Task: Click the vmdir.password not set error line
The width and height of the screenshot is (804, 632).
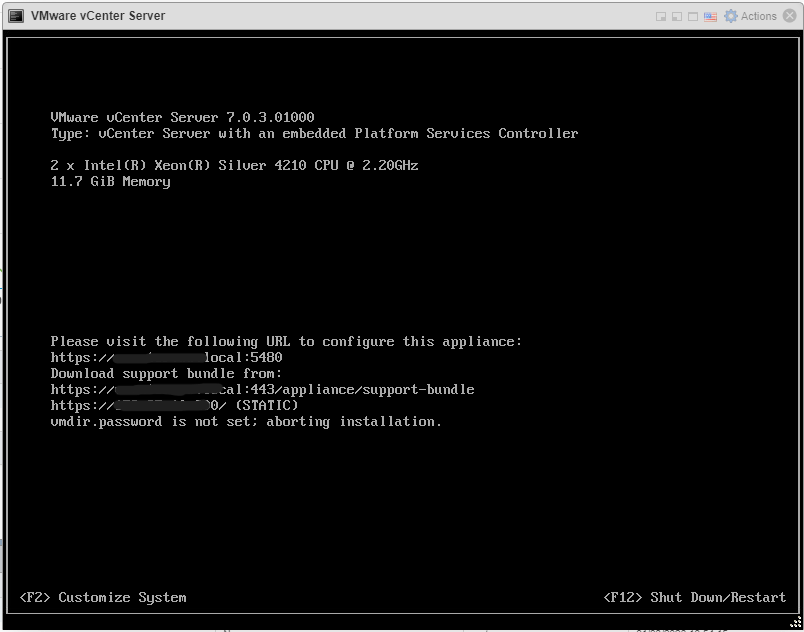Action: click(x=246, y=422)
